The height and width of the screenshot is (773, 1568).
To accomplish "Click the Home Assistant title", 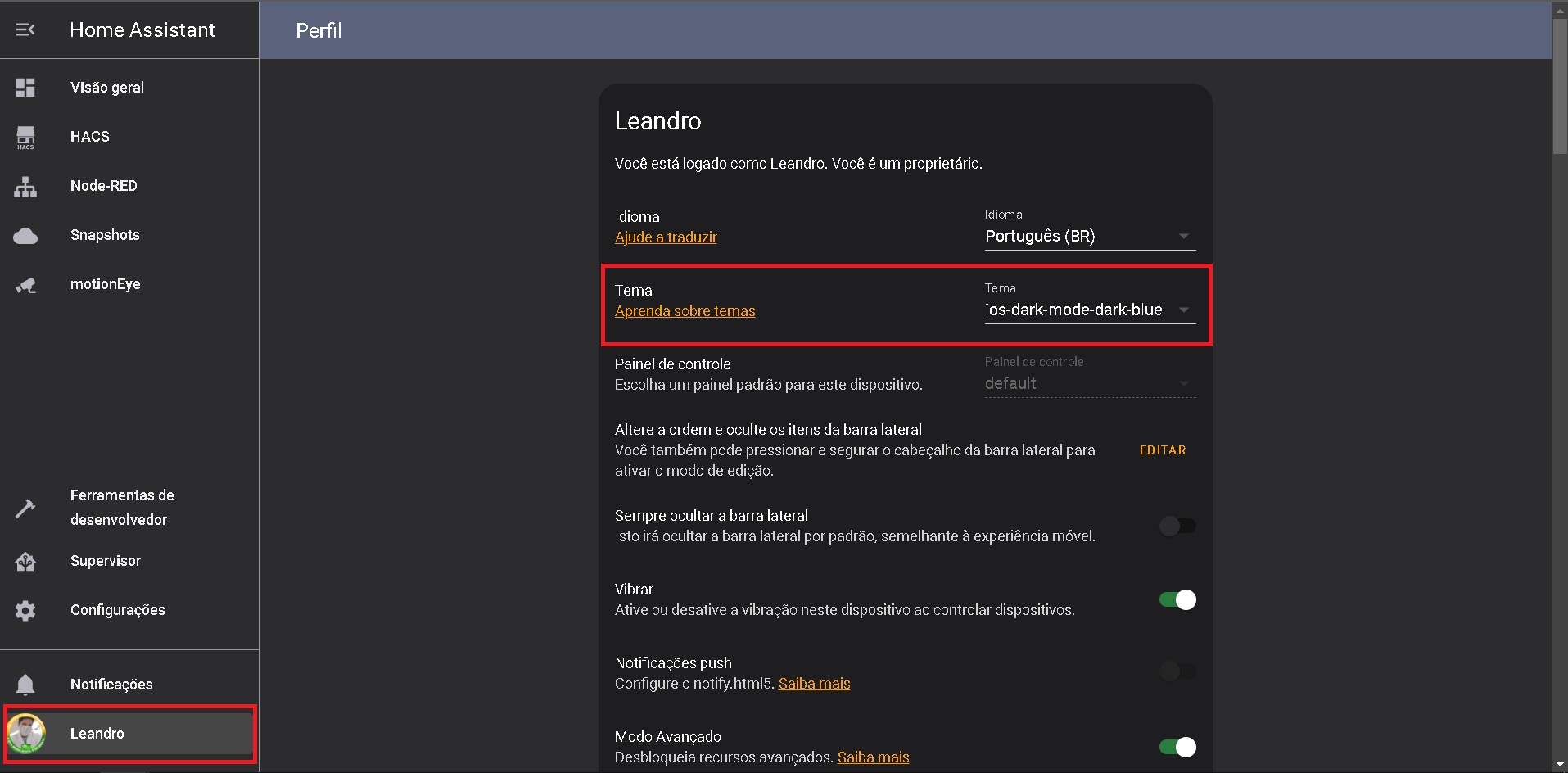I will coord(142,30).
